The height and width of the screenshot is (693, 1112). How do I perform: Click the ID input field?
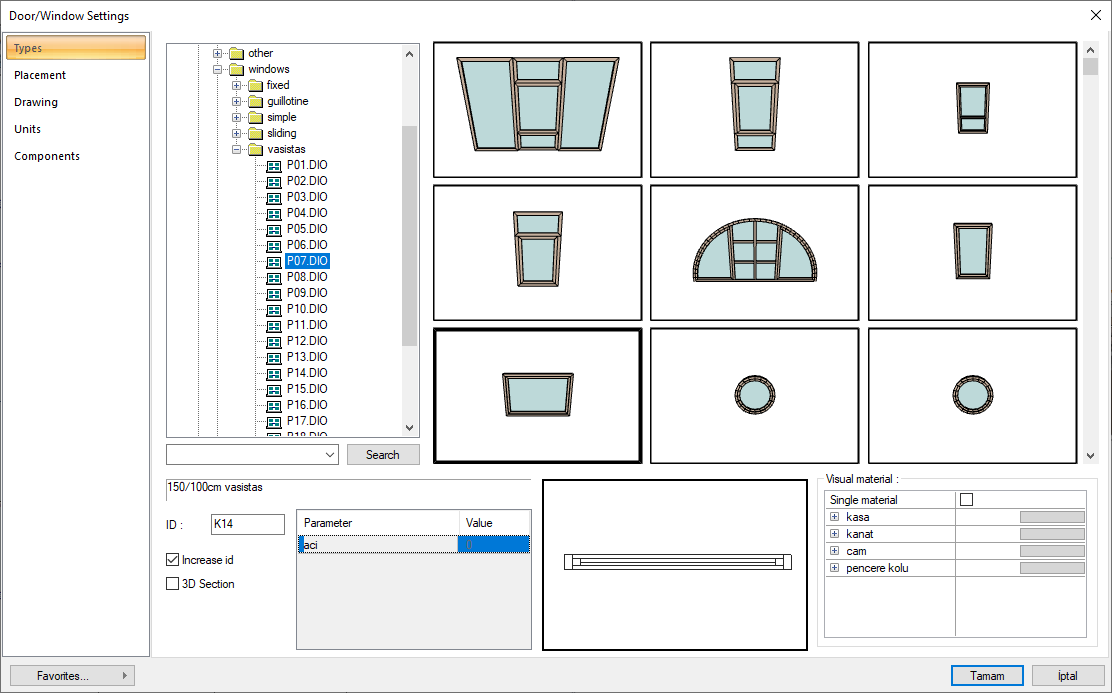click(x=247, y=524)
